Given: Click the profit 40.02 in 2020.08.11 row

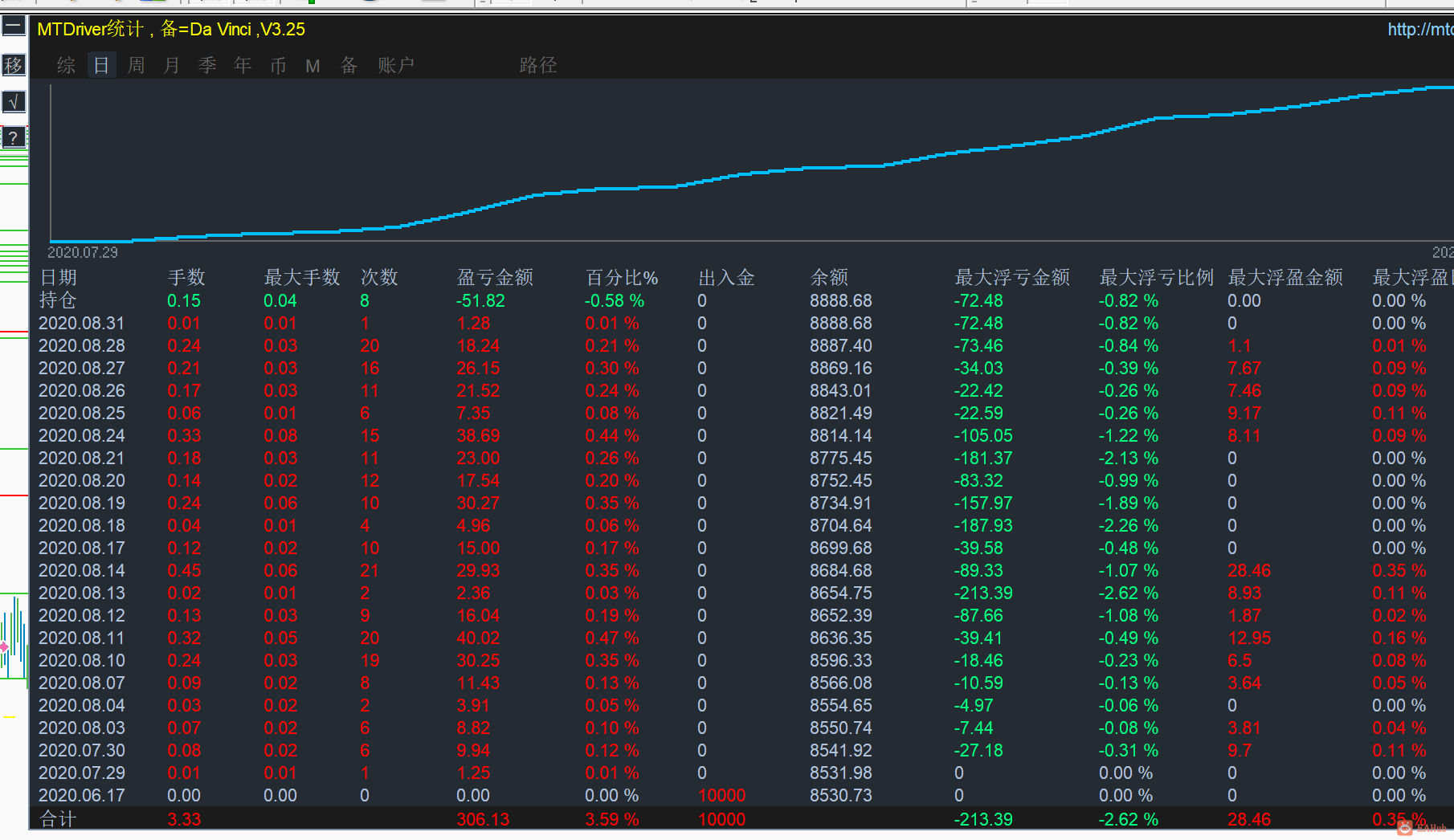Looking at the screenshot, I should [x=478, y=638].
